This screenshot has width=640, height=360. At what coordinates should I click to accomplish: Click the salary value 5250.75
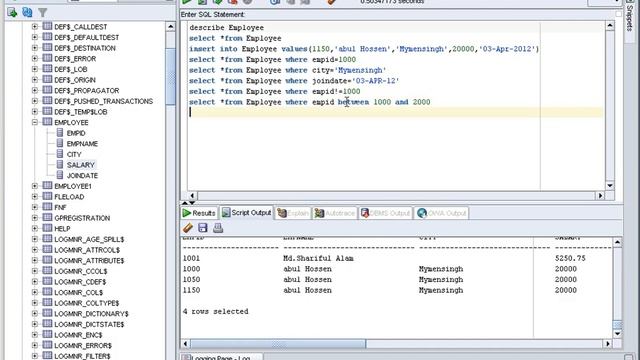click(x=570, y=258)
